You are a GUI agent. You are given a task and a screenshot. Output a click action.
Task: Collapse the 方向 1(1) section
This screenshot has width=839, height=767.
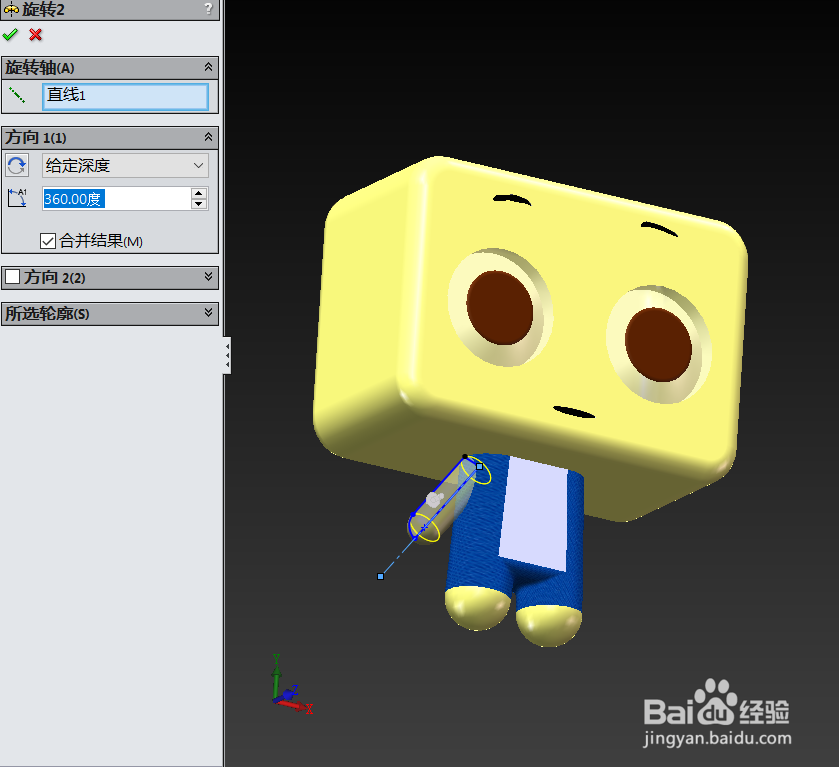pyautogui.click(x=208, y=137)
